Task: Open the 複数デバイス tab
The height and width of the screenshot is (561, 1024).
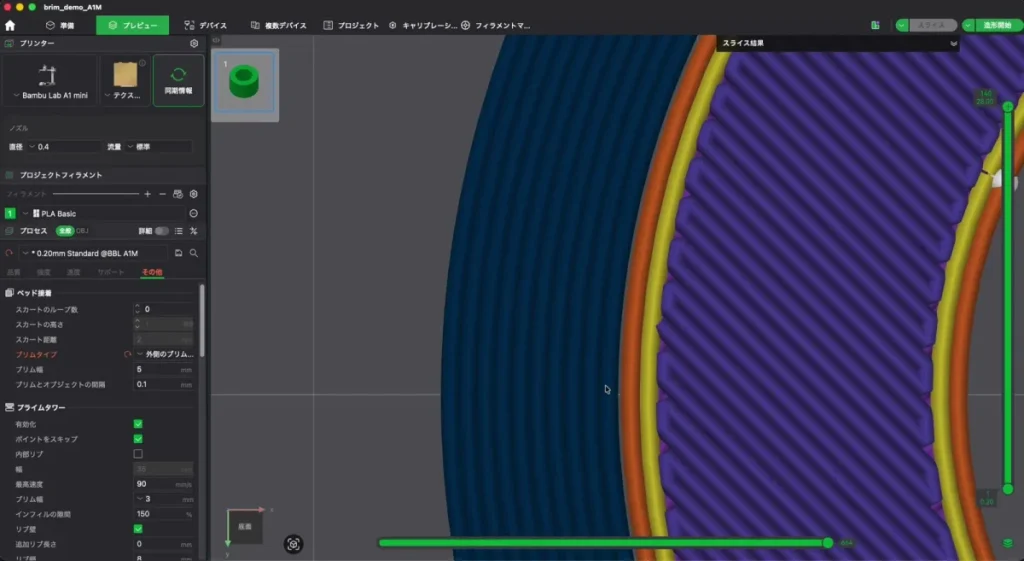Action: pyautogui.click(x=279, y=25)
